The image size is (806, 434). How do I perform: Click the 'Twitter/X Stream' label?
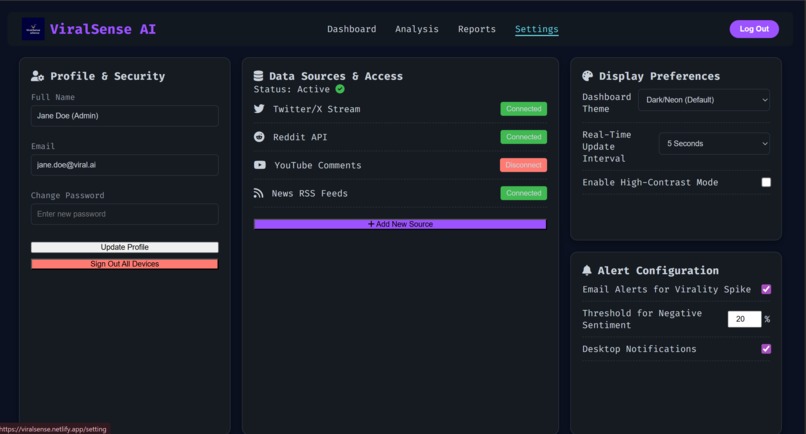coord(317,109)
